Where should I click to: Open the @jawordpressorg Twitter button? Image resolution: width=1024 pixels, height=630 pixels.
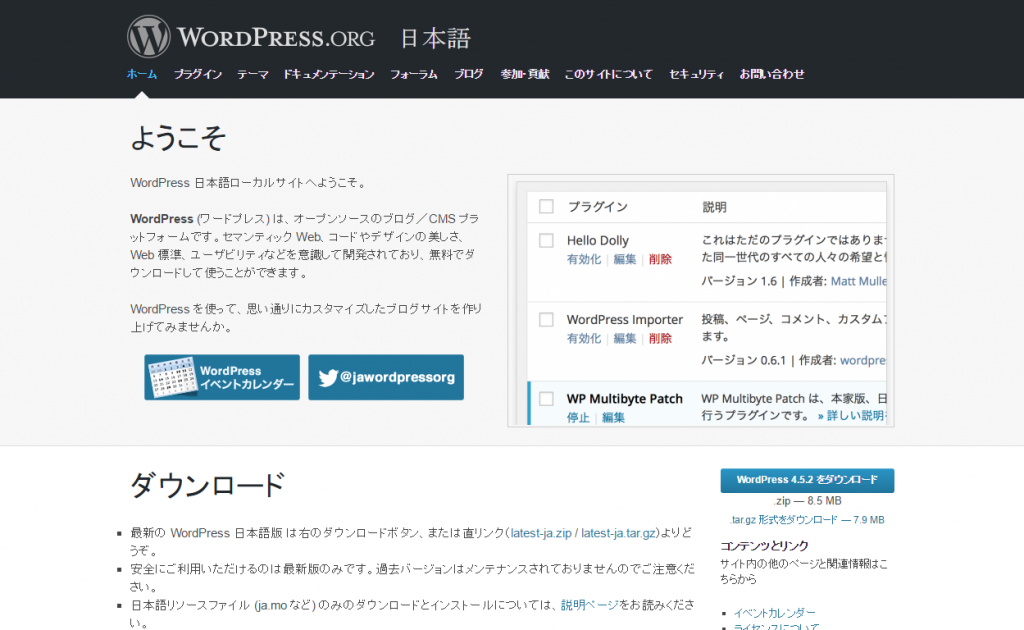tap(386, 377)
